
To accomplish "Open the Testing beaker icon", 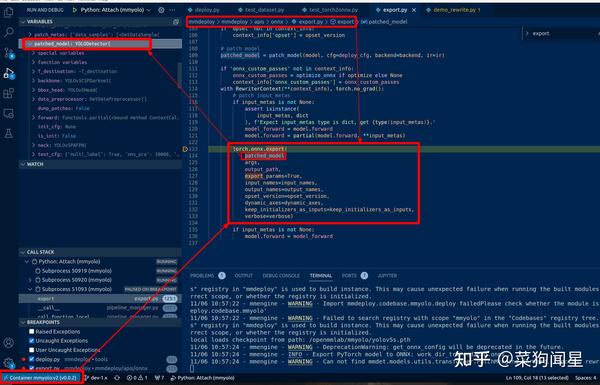I will click(8, 134).
